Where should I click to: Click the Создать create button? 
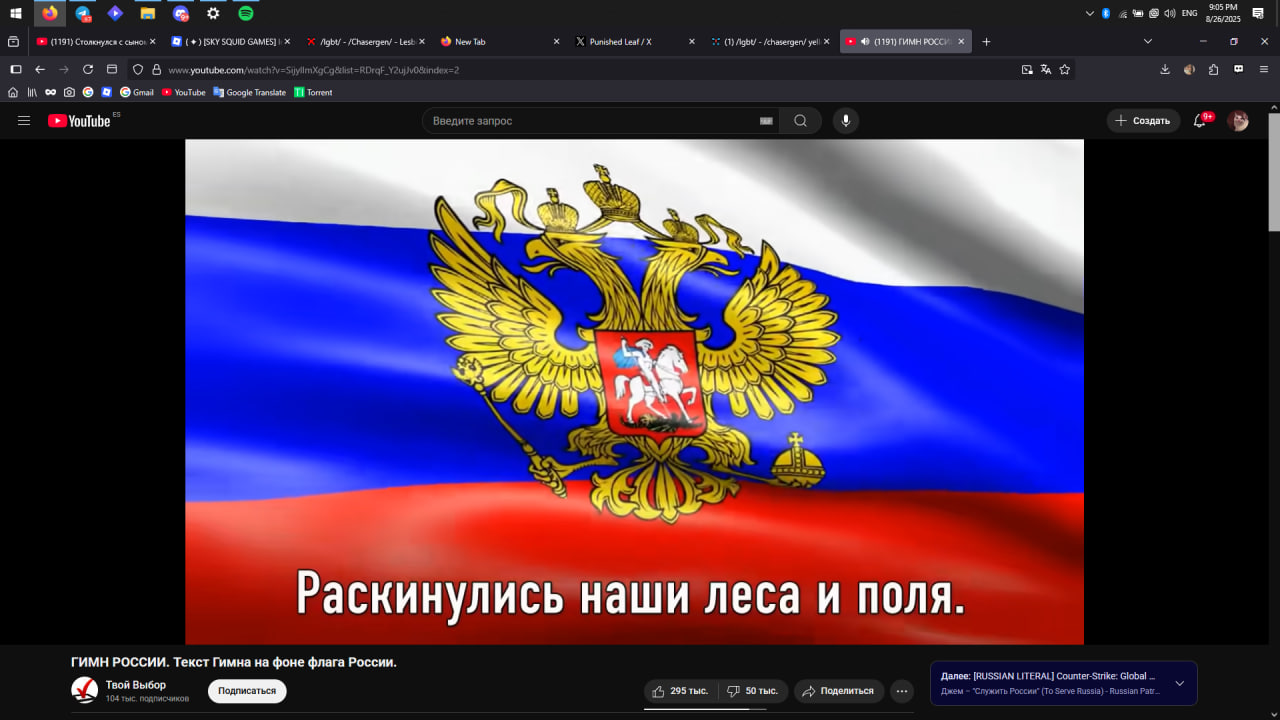pos(1143,121)
